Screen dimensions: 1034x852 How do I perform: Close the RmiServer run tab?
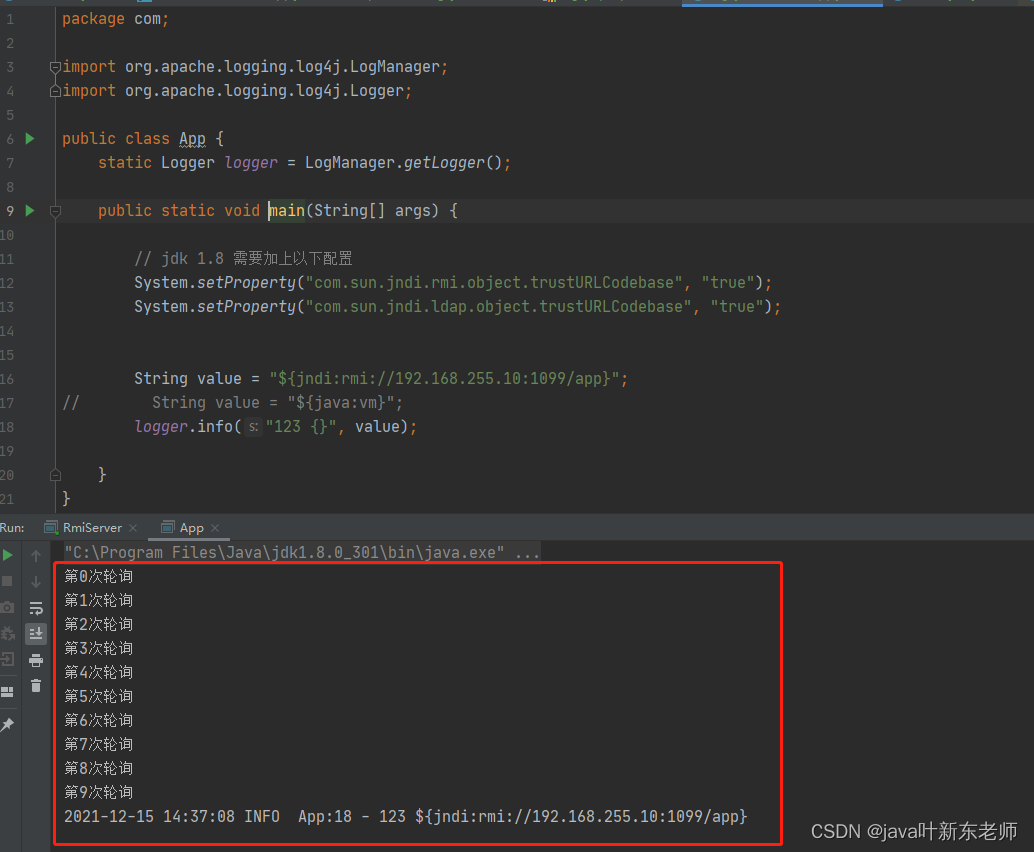pos(133,528)
